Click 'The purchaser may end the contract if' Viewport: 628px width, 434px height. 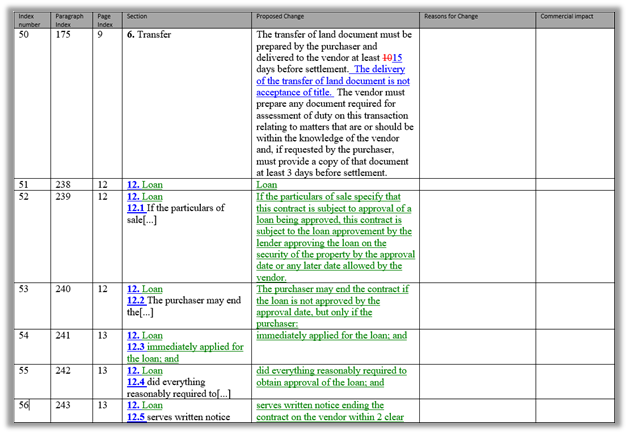(x=332, y=289)
